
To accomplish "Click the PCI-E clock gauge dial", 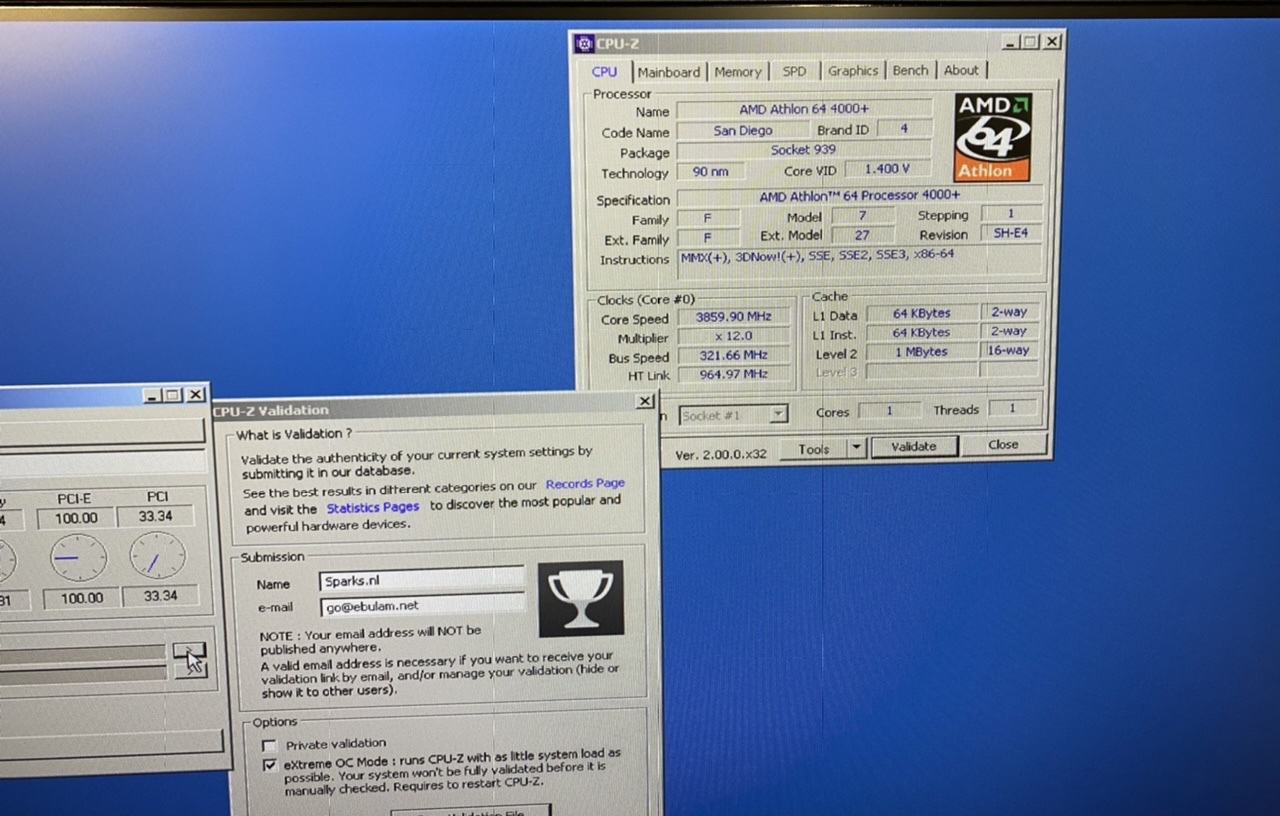I will click(78, 557).
